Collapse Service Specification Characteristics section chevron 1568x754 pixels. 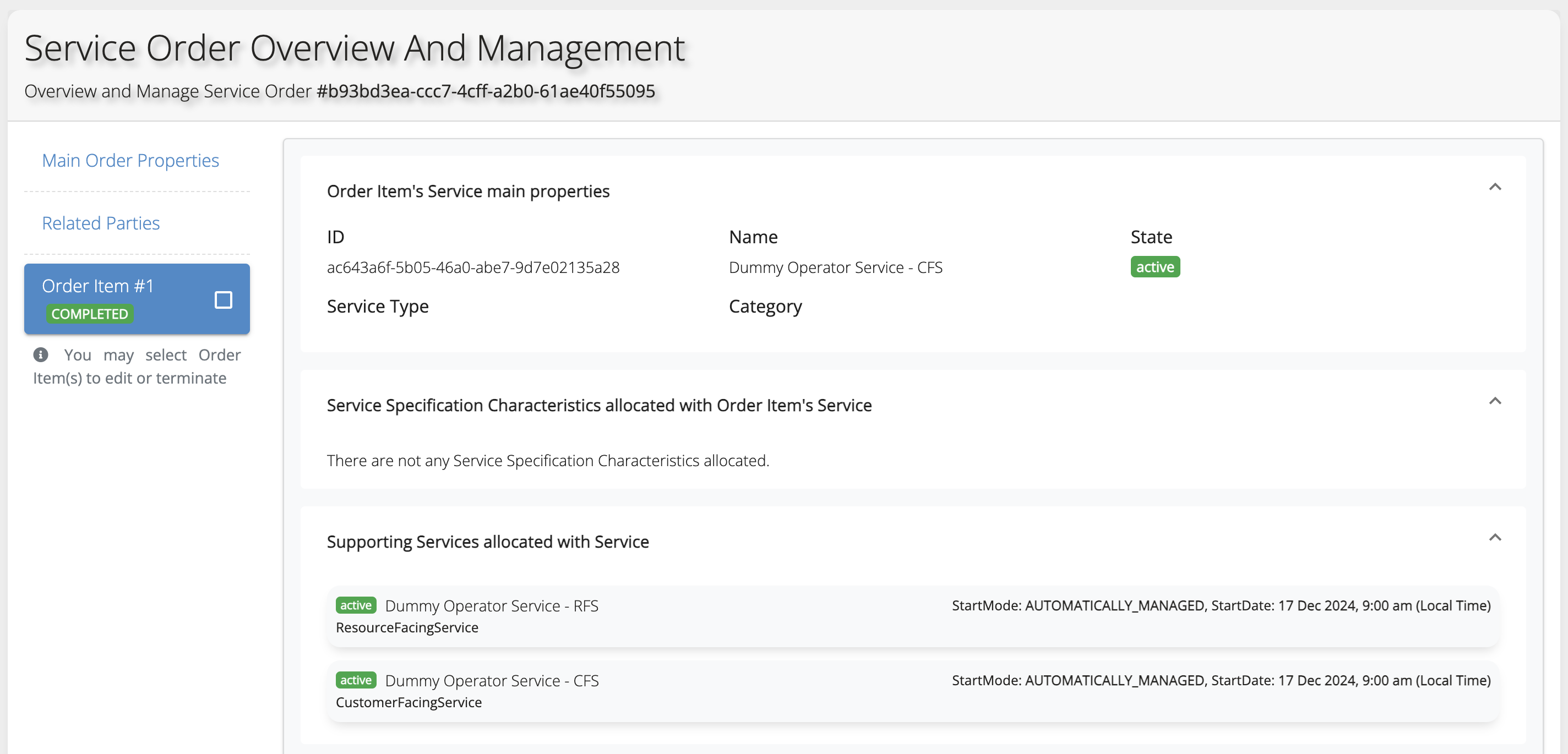click(1494, 401)
